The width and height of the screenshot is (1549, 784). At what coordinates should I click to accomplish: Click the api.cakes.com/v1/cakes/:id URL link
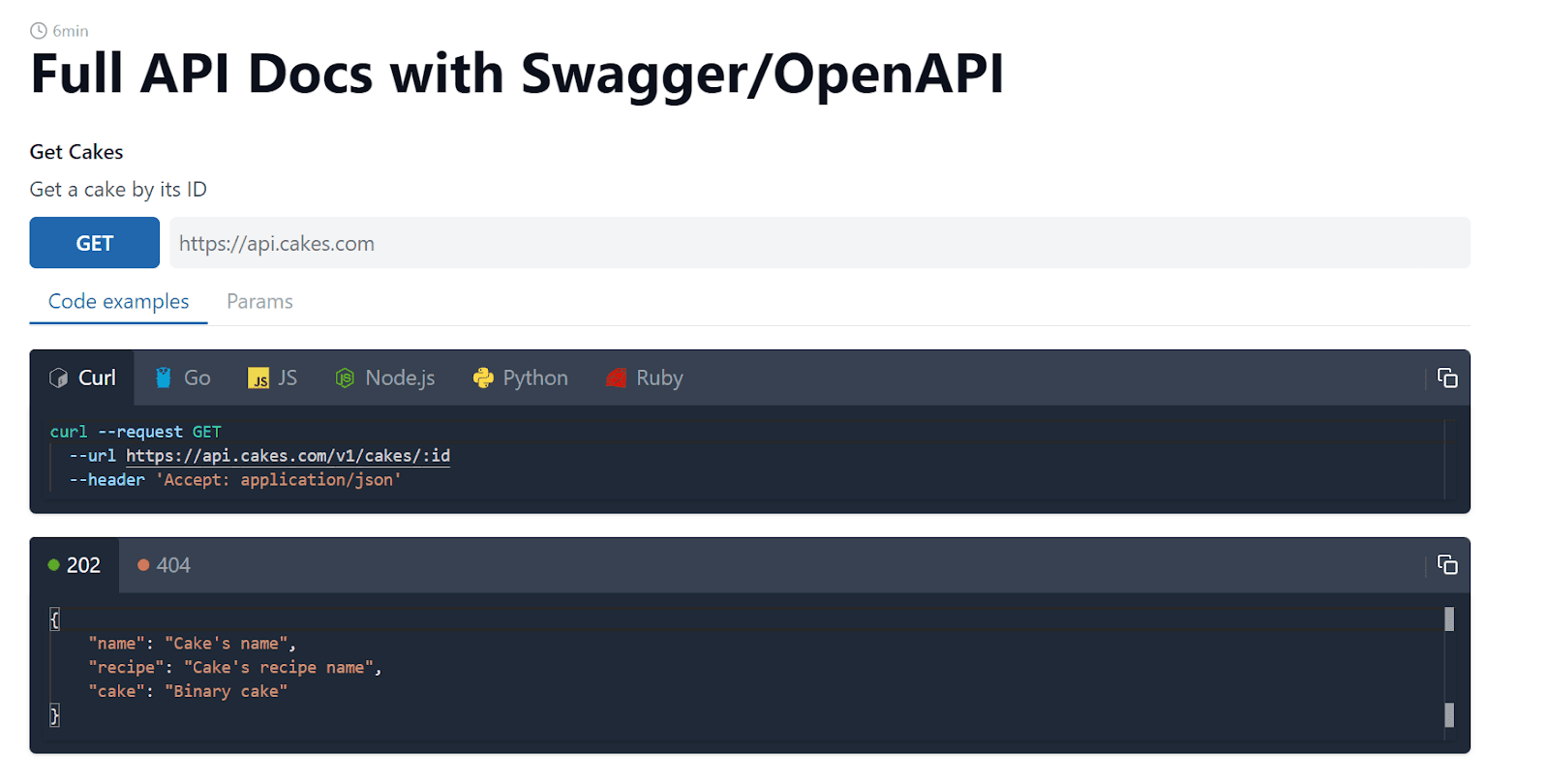coord(289,456)
